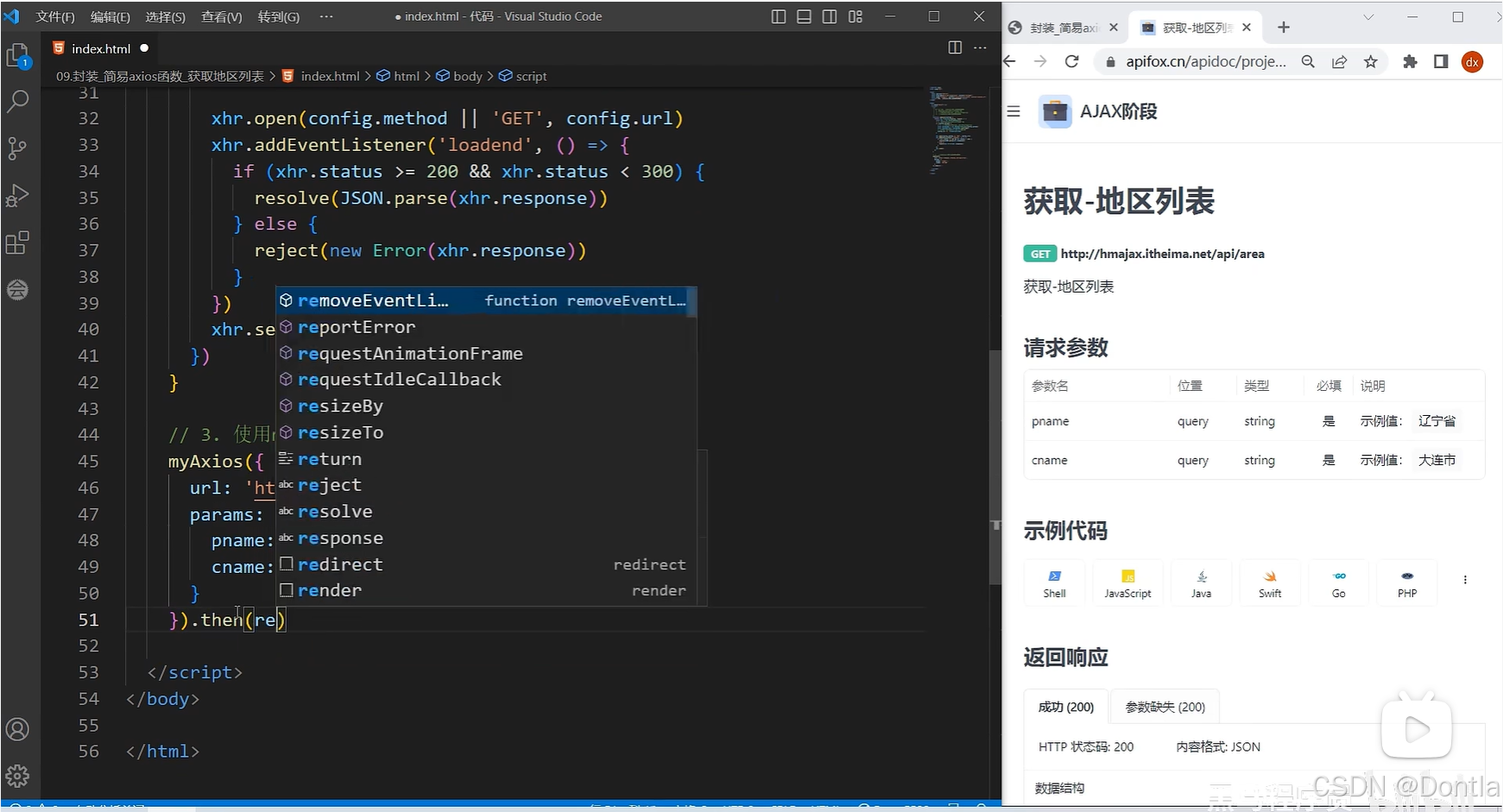Open more code examples menu

(1465, 580)
